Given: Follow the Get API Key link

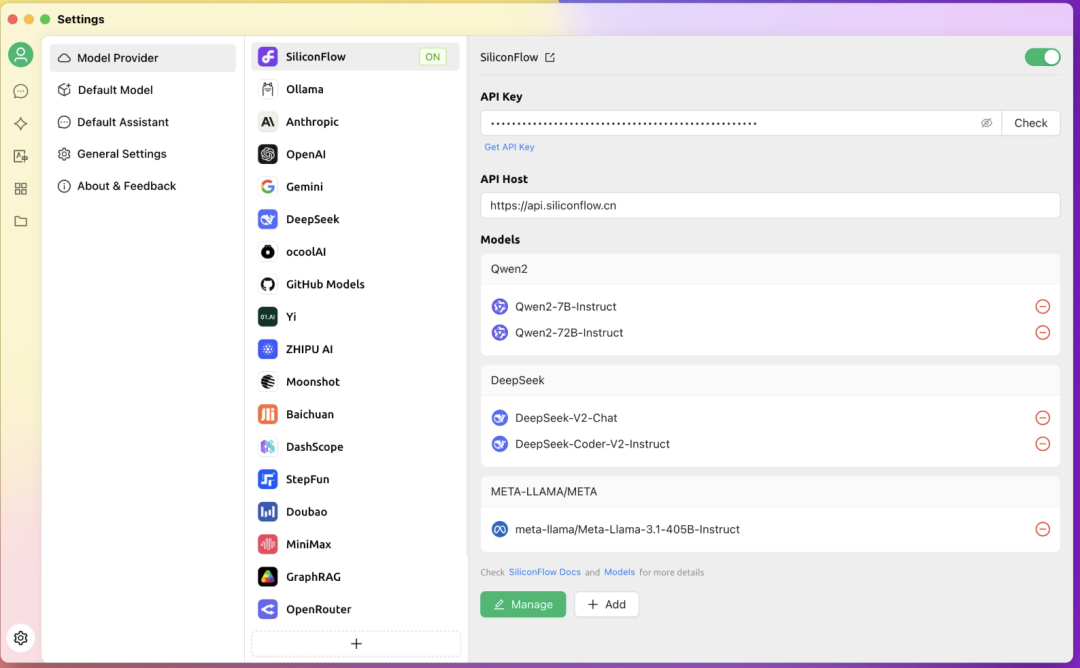Looking at the screenshot, I should [x=509, y=147].
